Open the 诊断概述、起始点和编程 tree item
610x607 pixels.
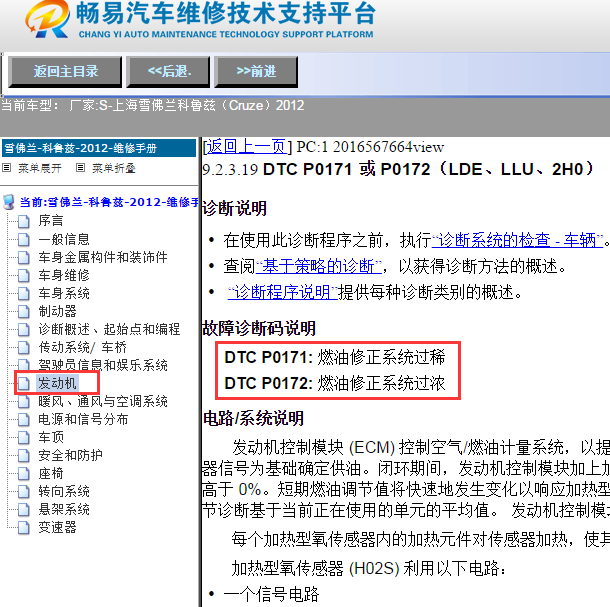(x=109, y=329)
